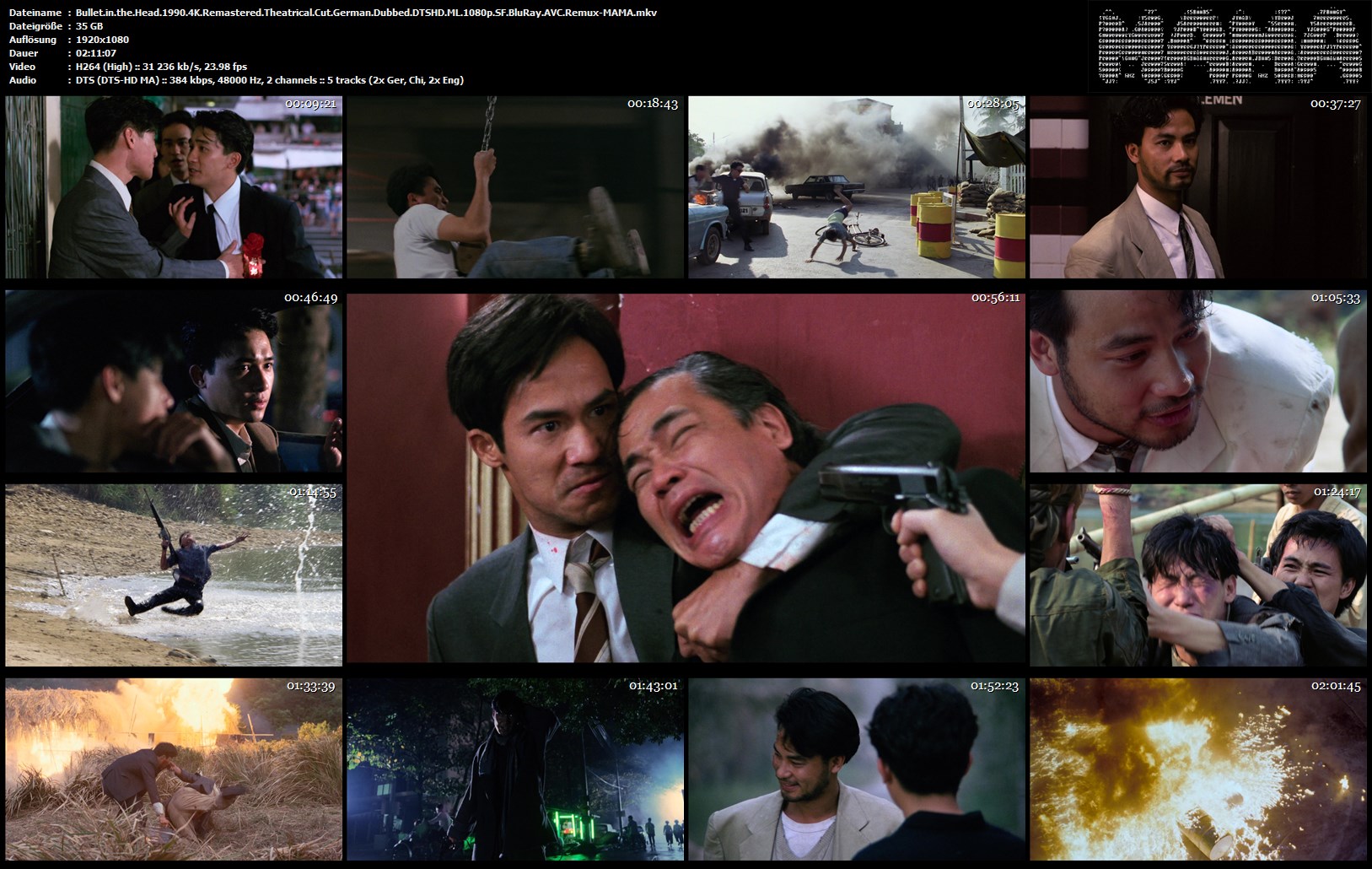Screen dimensions: 1372x869
Task: Click the 'Auflösung' label
Action: [x=33, y=40]
